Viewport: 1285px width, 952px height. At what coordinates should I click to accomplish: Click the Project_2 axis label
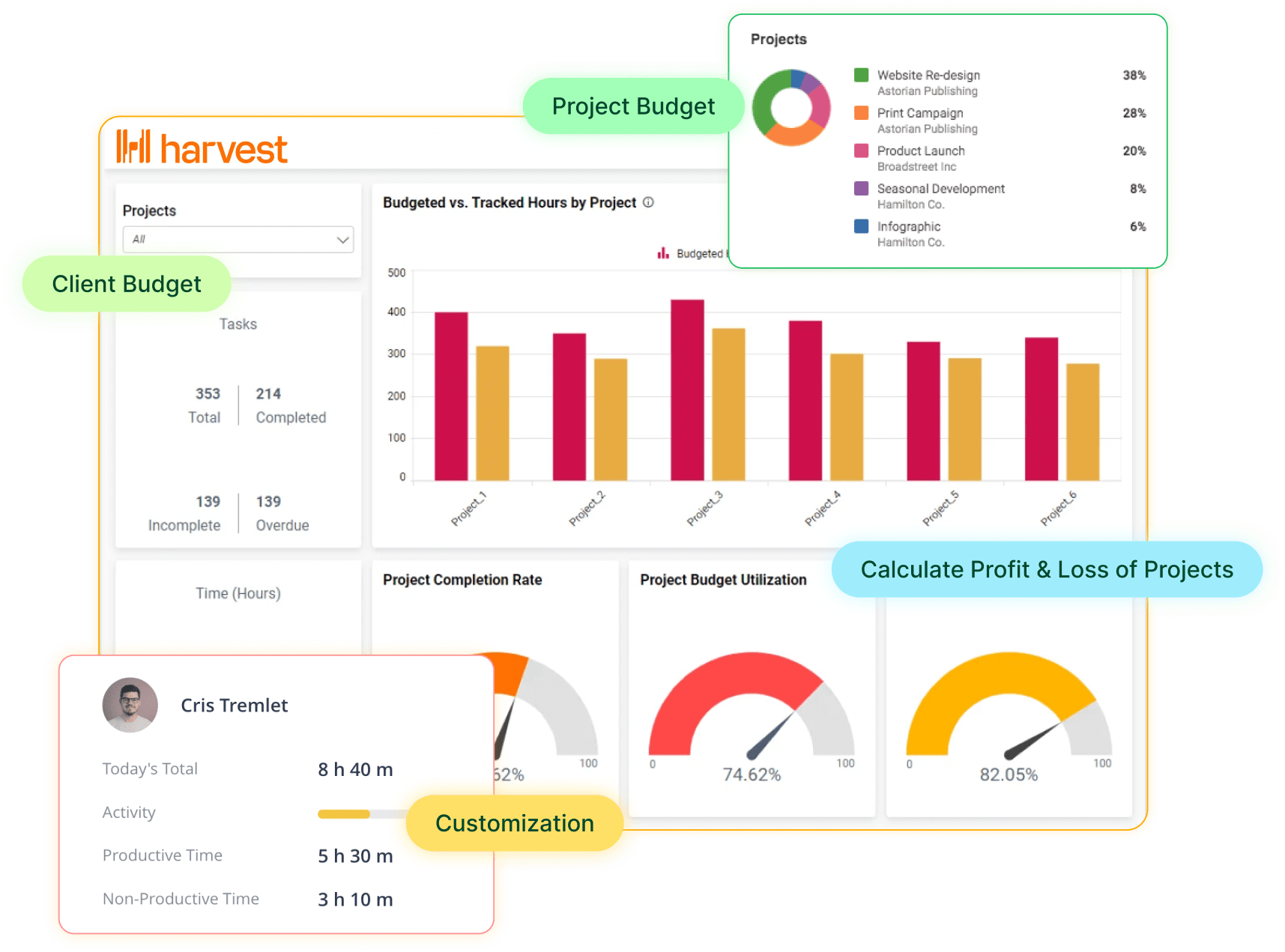click(587, 509)
